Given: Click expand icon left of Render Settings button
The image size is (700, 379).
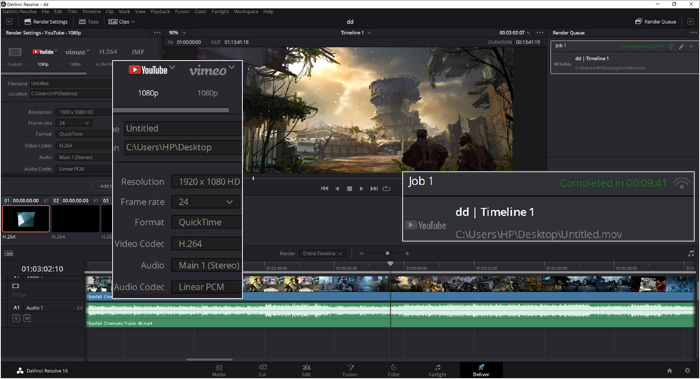Looking at the screenshot, I should 9,21.
